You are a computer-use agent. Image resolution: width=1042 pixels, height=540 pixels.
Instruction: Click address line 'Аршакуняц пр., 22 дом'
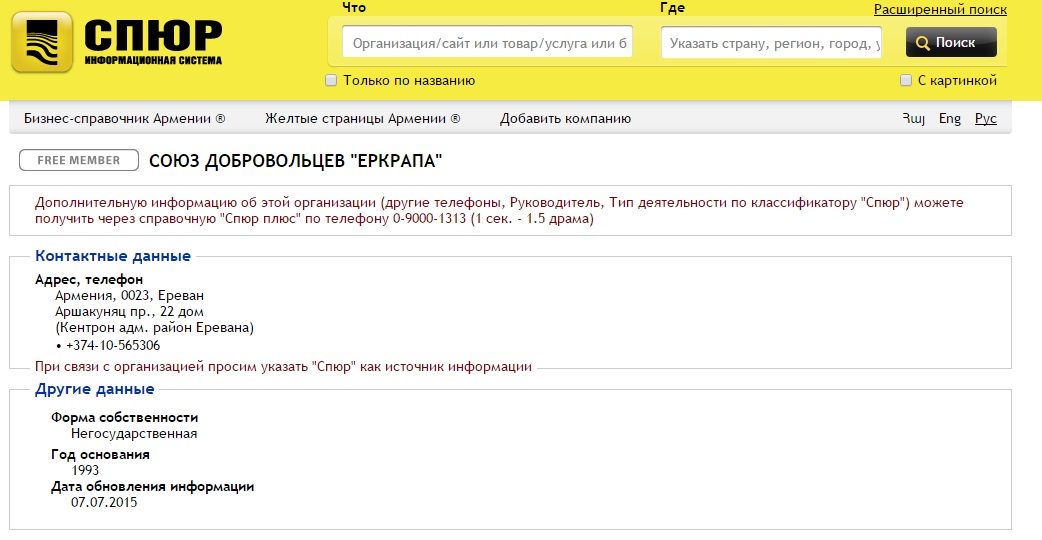click(129, 312)
